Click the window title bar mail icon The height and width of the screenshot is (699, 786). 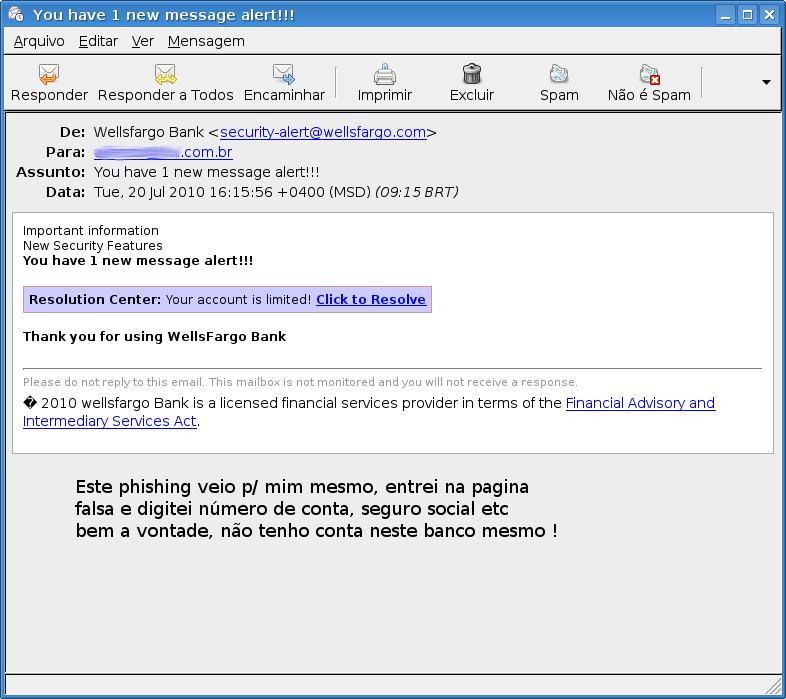point(16,14)
